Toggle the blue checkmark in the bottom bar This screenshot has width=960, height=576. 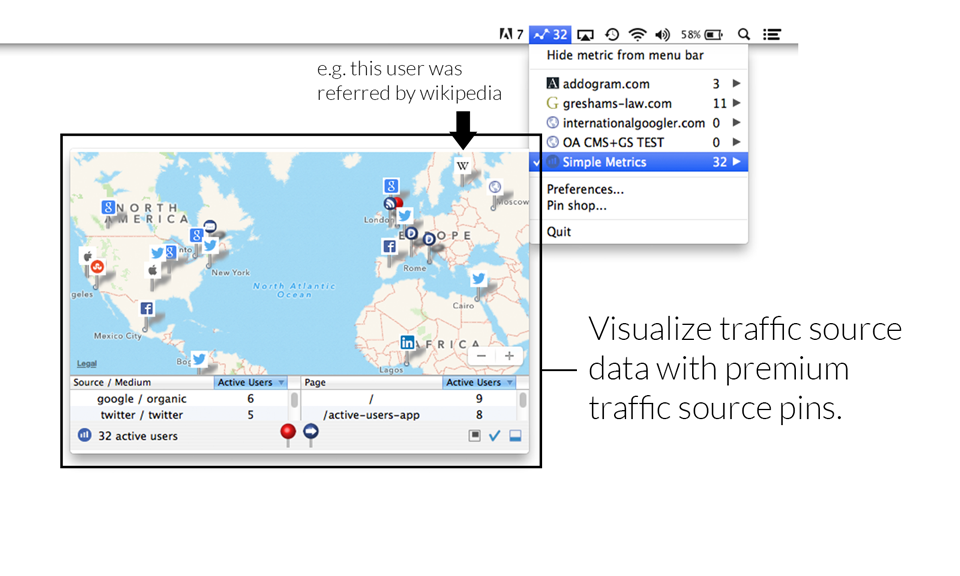click(x=495, y=435)
